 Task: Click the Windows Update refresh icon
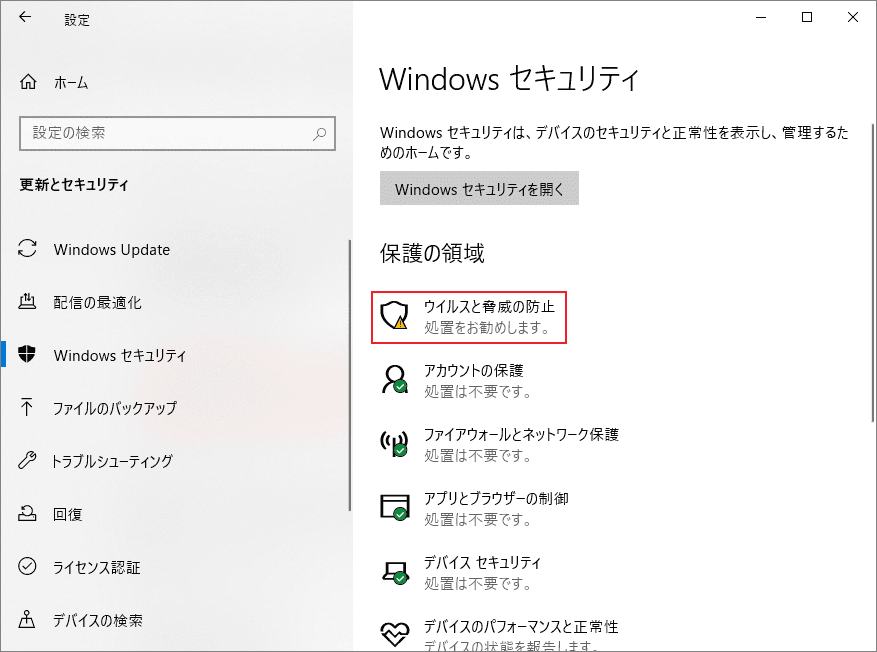[x=30, y=249]
